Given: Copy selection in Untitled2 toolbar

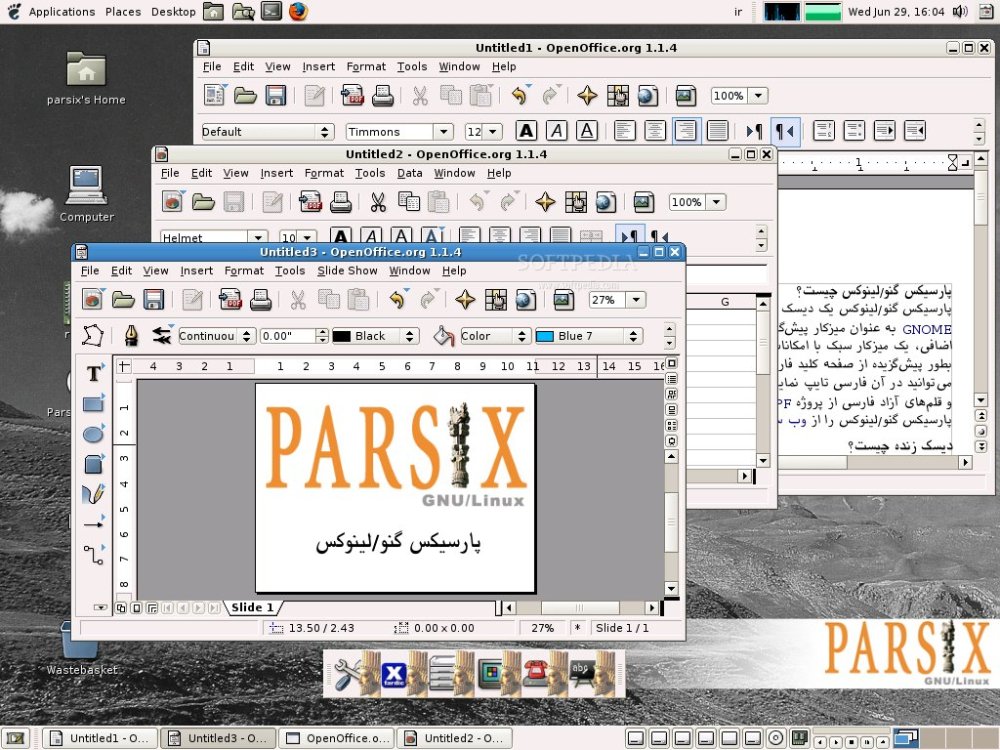Looking at the screenshot, I should (408, 202).
